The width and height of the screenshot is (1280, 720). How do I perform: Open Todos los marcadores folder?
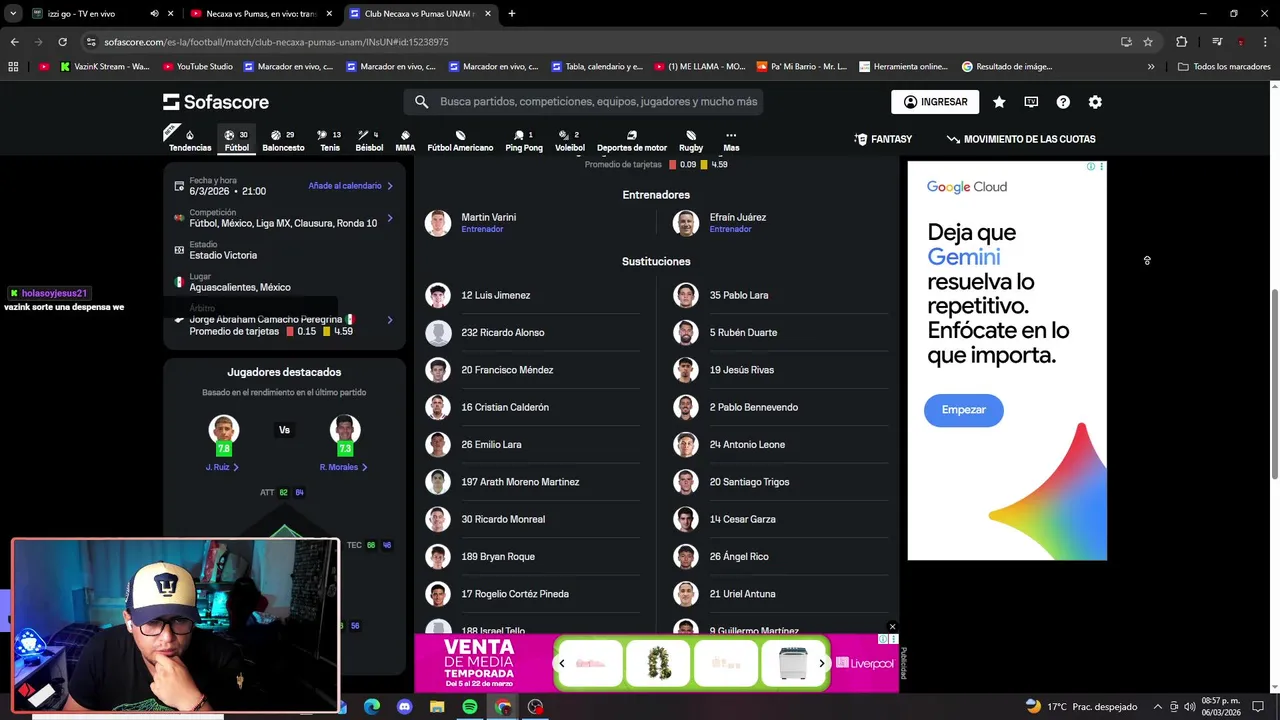tap(1224, 67)
